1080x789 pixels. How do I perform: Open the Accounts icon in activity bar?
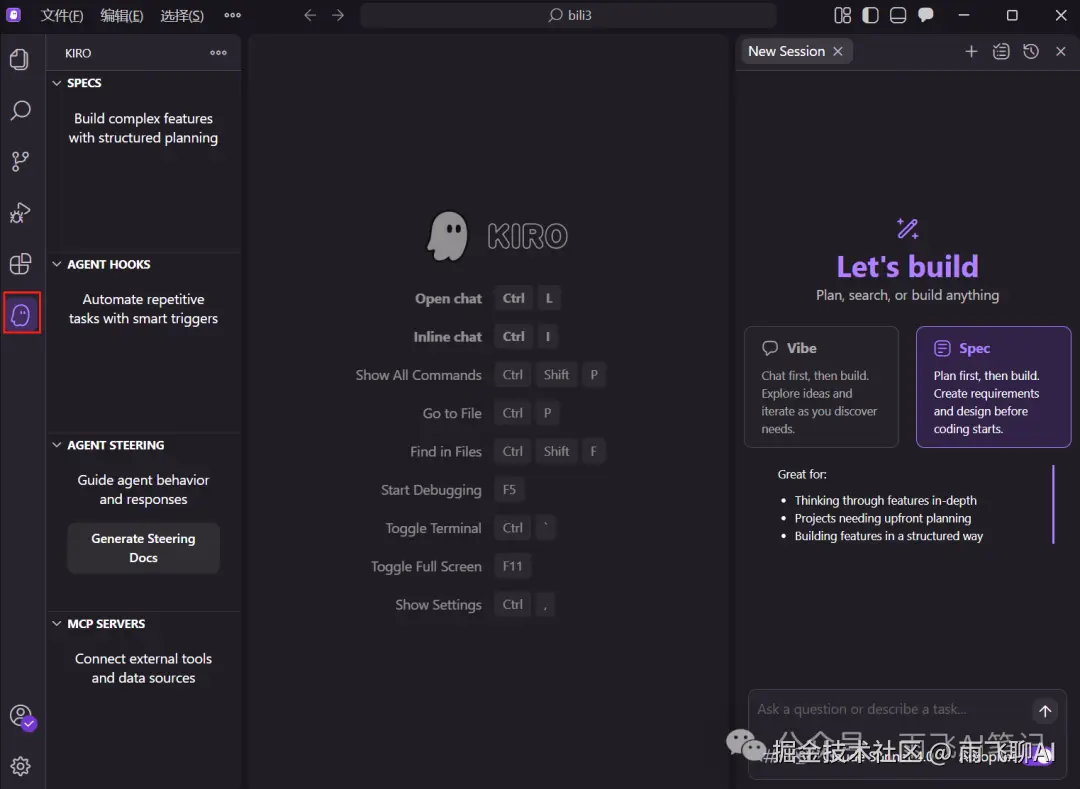(22, 716)
